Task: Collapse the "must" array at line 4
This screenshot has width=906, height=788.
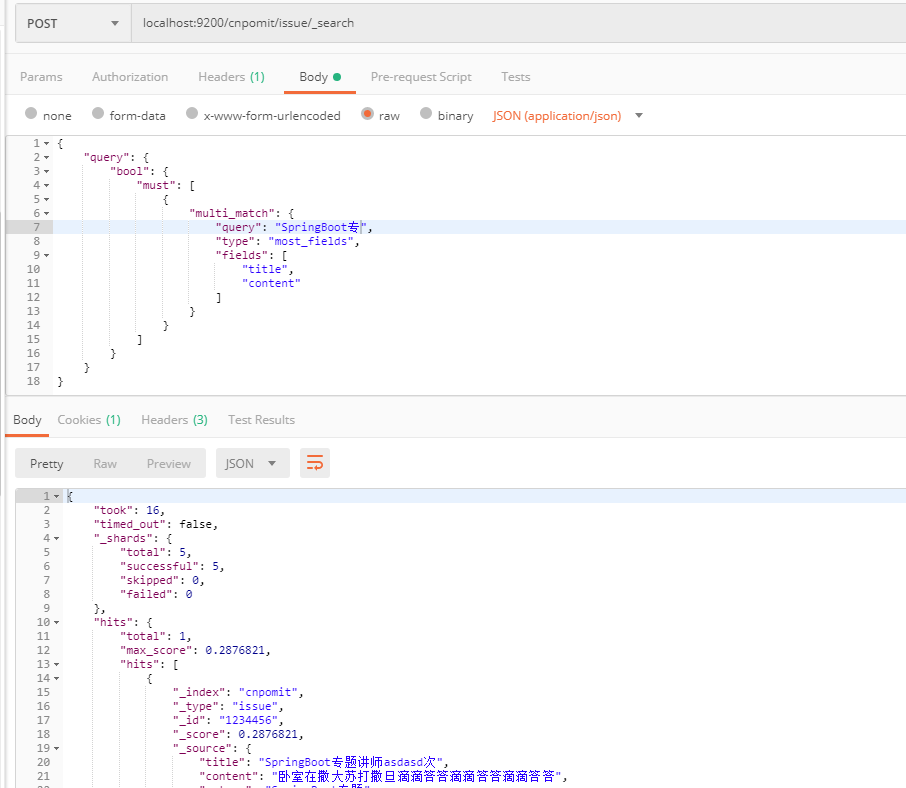Action: [46, 185]
